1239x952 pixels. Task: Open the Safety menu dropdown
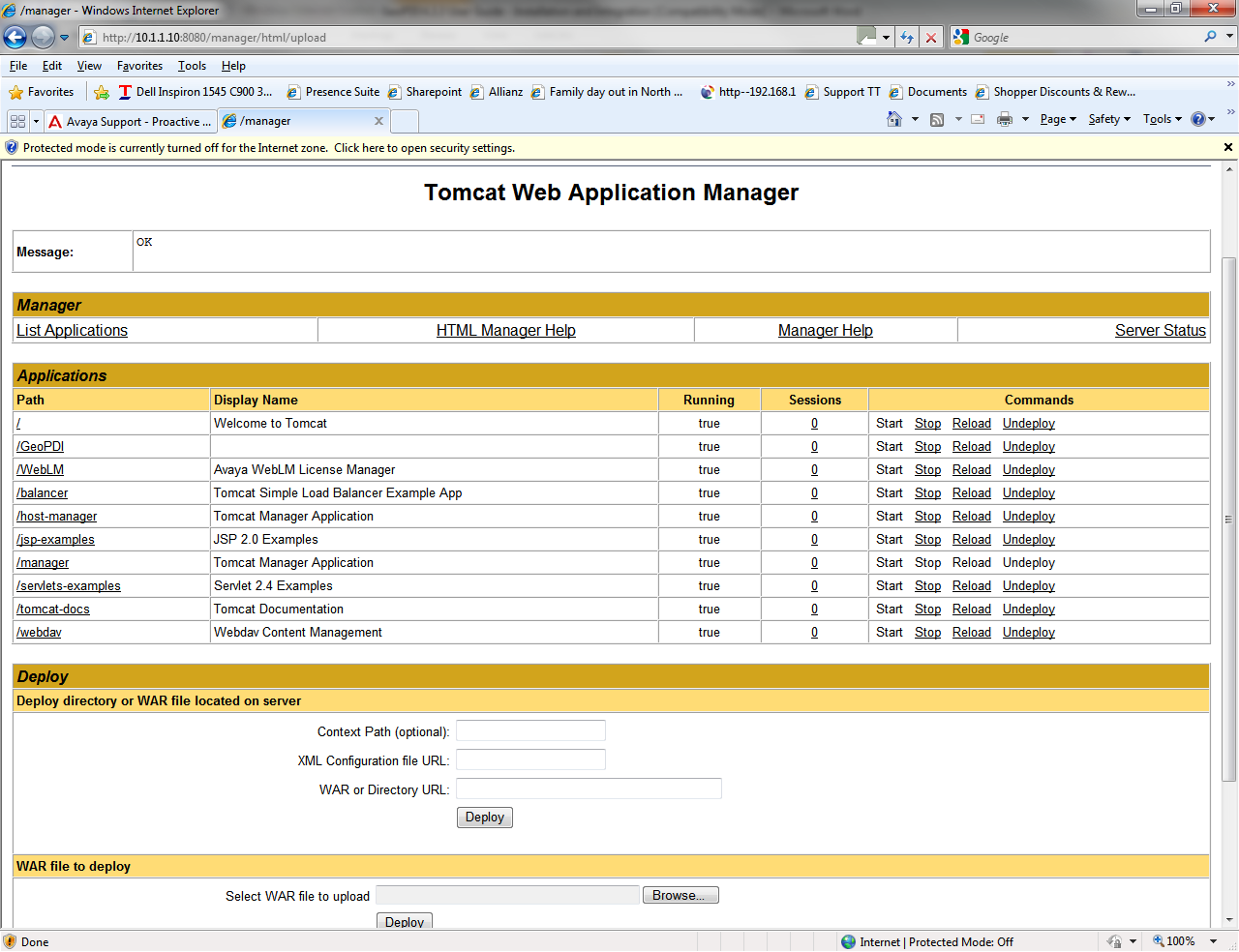pyautogui.click(x=1109, y=119)
